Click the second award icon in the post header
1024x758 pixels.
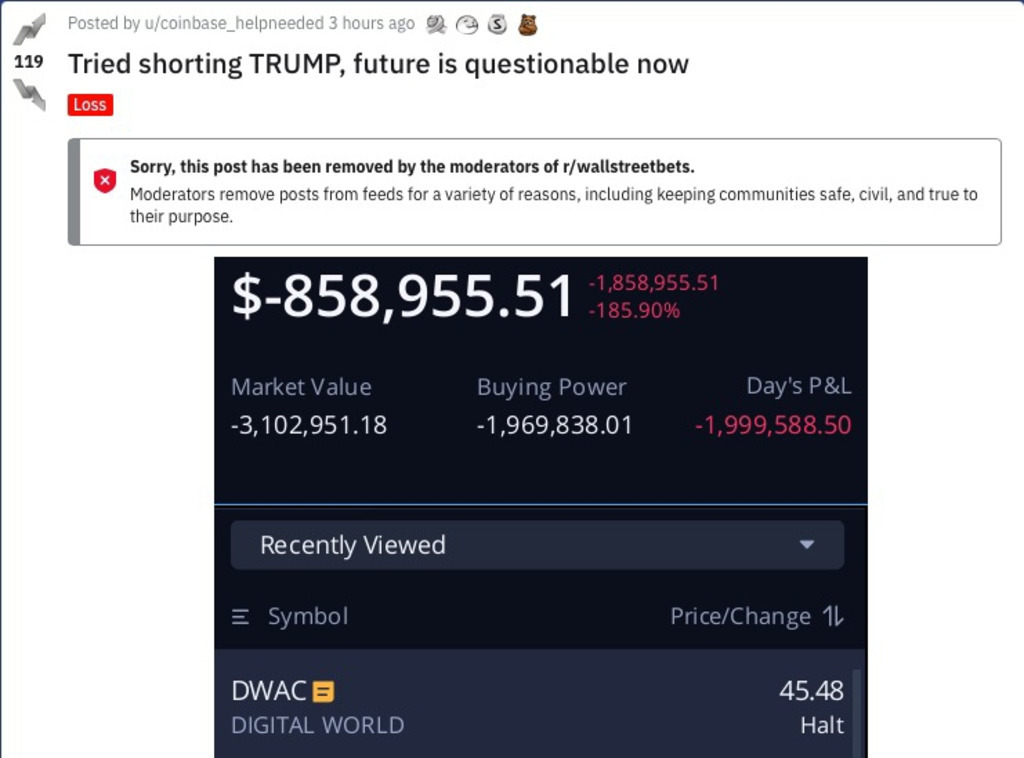point(466,24)
